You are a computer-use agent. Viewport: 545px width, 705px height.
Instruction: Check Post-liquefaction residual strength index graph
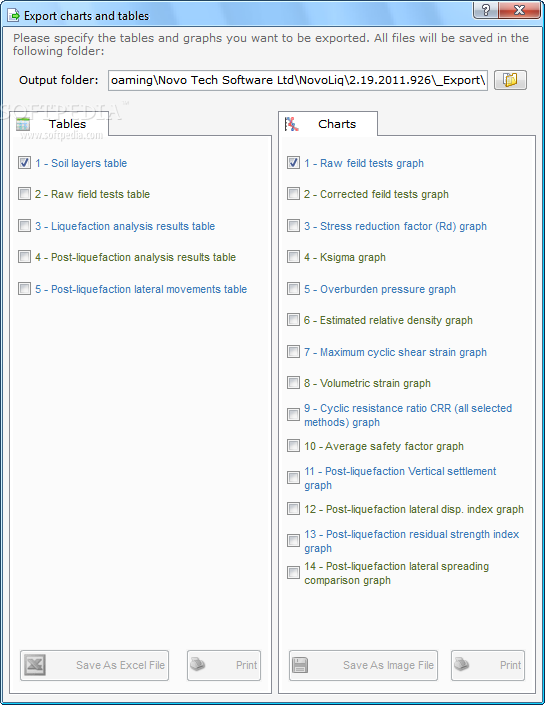point(293,540)
